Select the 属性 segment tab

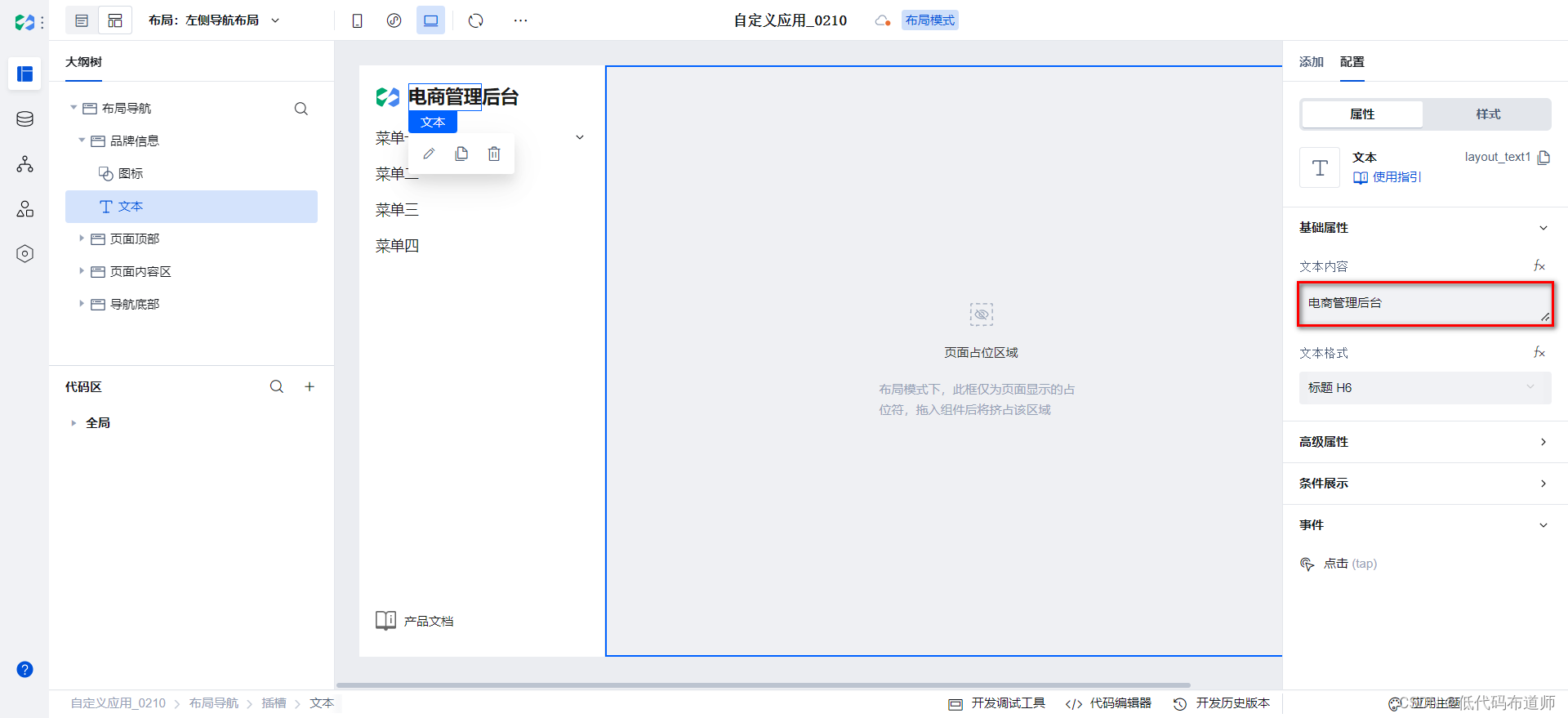(x=1362, y=114)
